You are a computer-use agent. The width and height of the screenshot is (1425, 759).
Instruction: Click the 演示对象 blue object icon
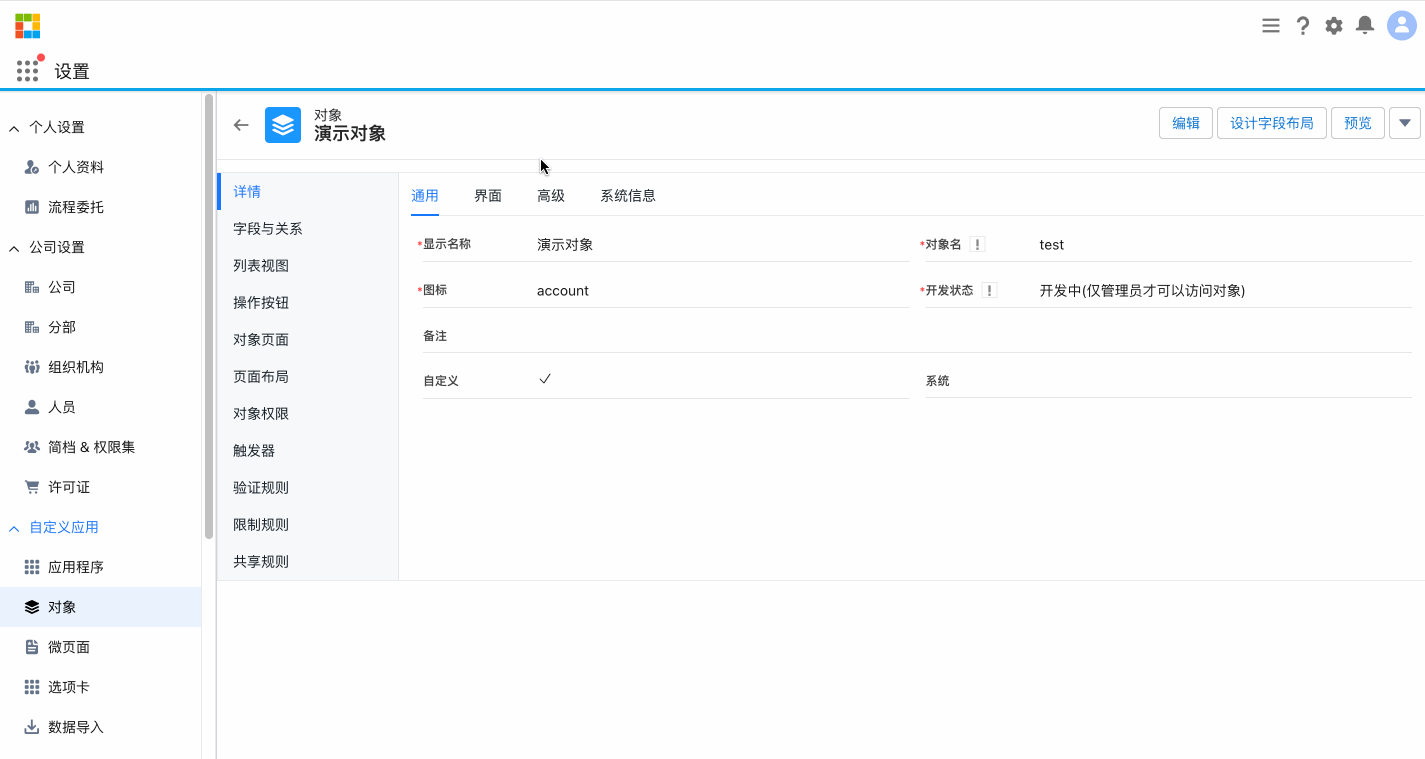(283, 125)
